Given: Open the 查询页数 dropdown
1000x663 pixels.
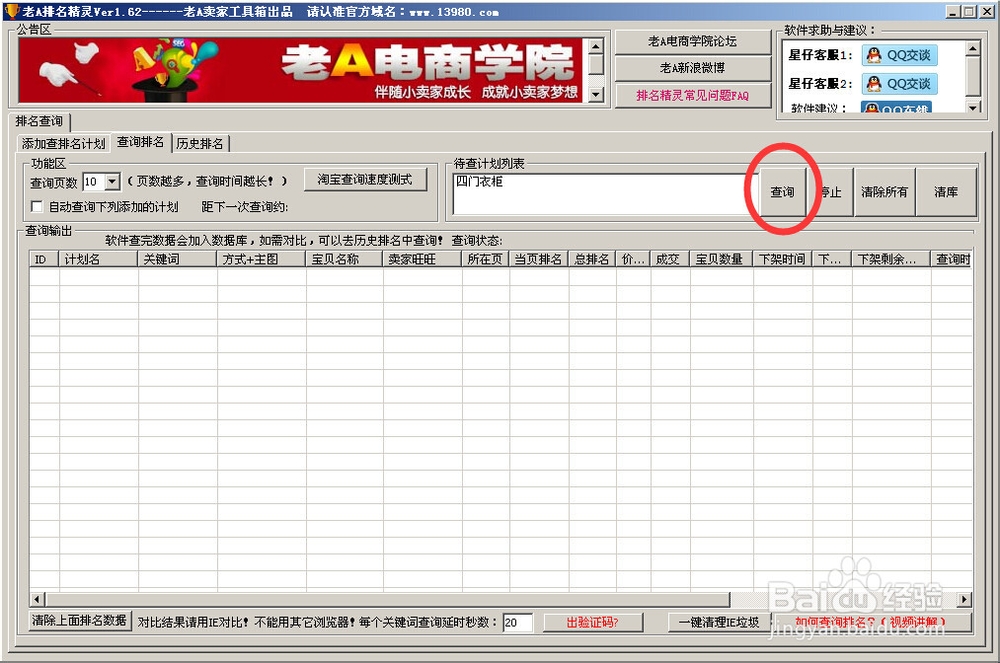Looking at the screenshot, I should 112,182.
